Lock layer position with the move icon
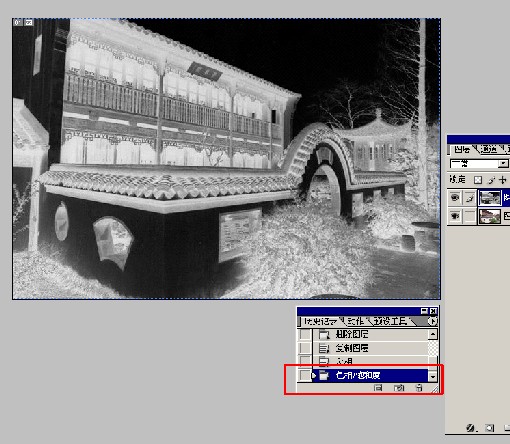 click(x=503, y=180)
